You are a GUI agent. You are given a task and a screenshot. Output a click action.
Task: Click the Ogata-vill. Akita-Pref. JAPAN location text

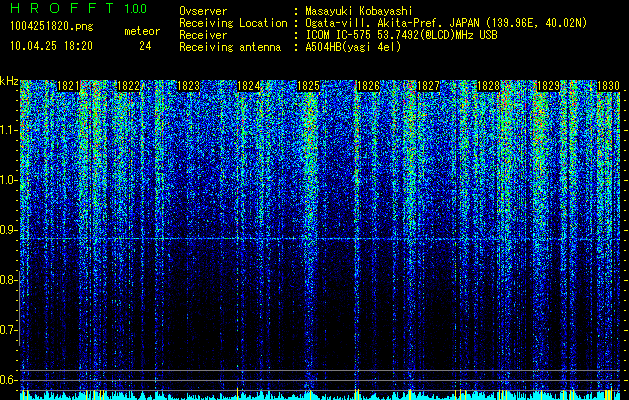pyautogui.click(x=446, y=23)
